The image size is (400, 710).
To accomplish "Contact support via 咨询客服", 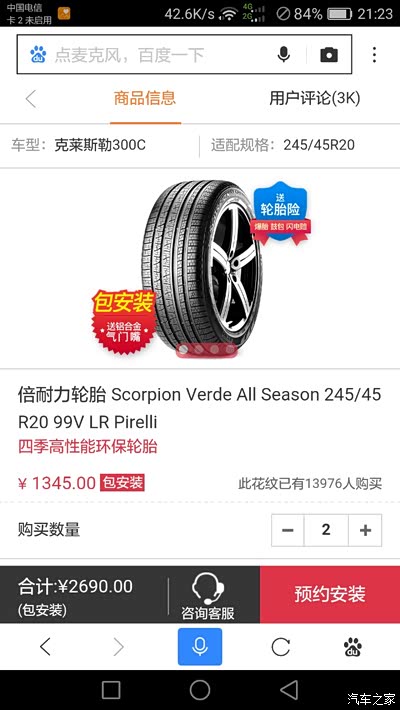I will [x=208, y=596].
